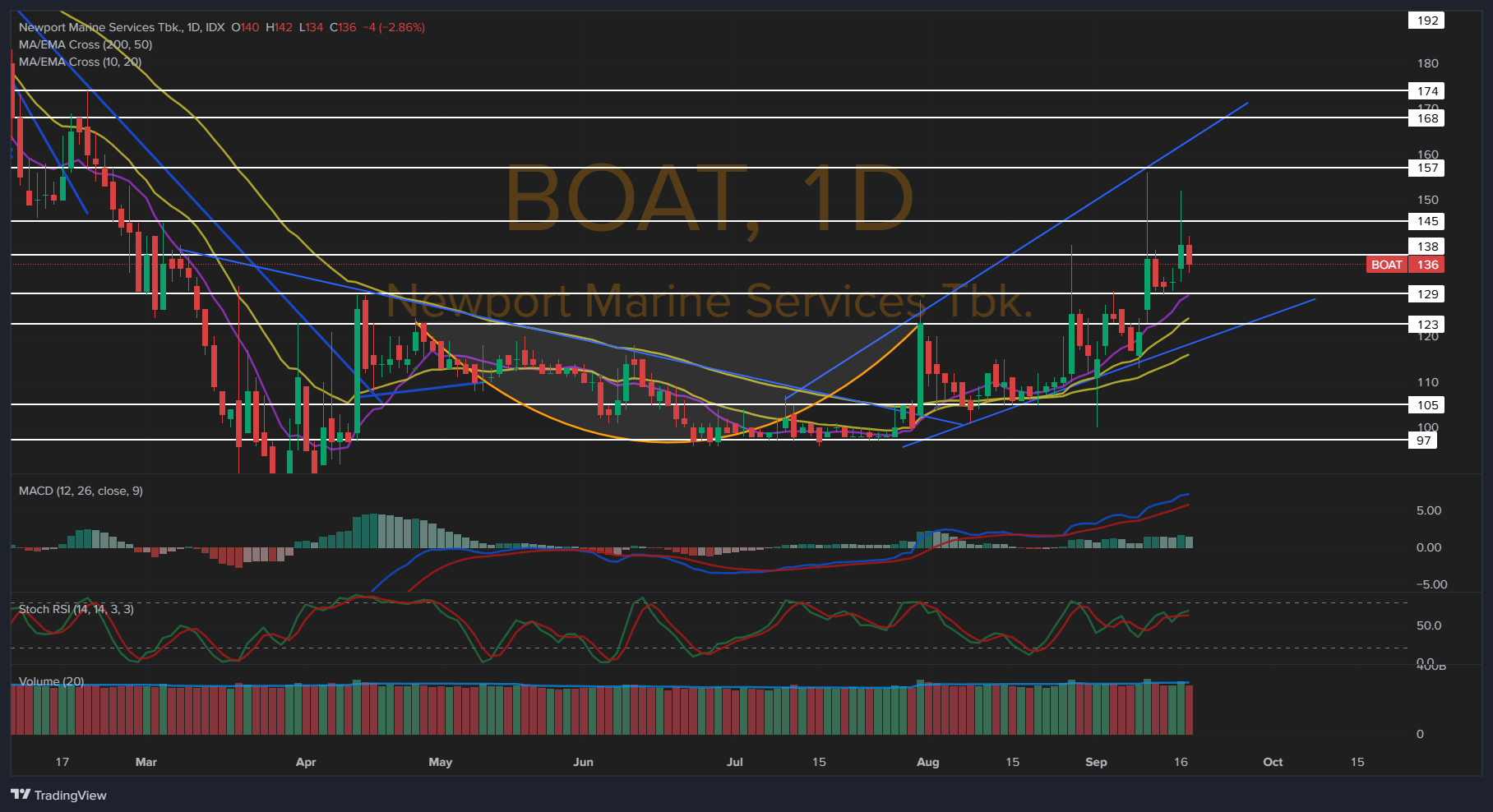
Task: Click the 17 date label on time axis
Action: pos(62,762)
